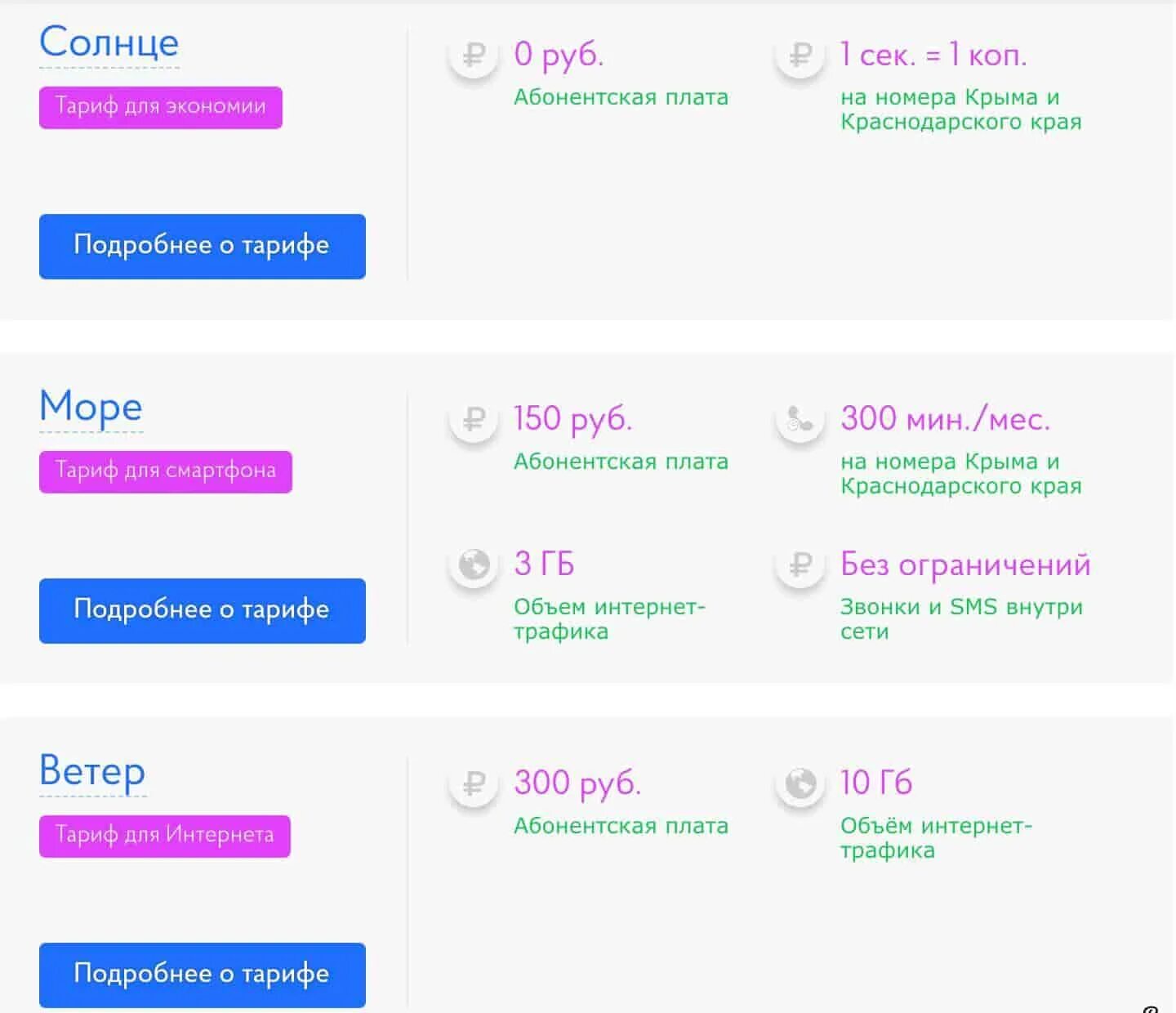This screenshot has height=1013, width=1176.
Task: Click Подробнее о тарифе under Ветер
Action: 203,975
